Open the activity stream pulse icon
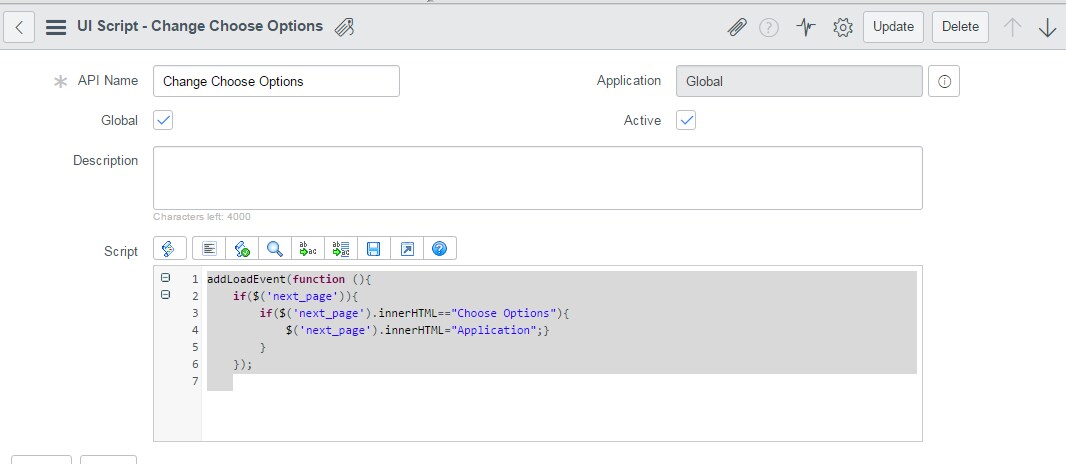The width and height of the screenshot is (1066, 464). click(x=806, y=27)
